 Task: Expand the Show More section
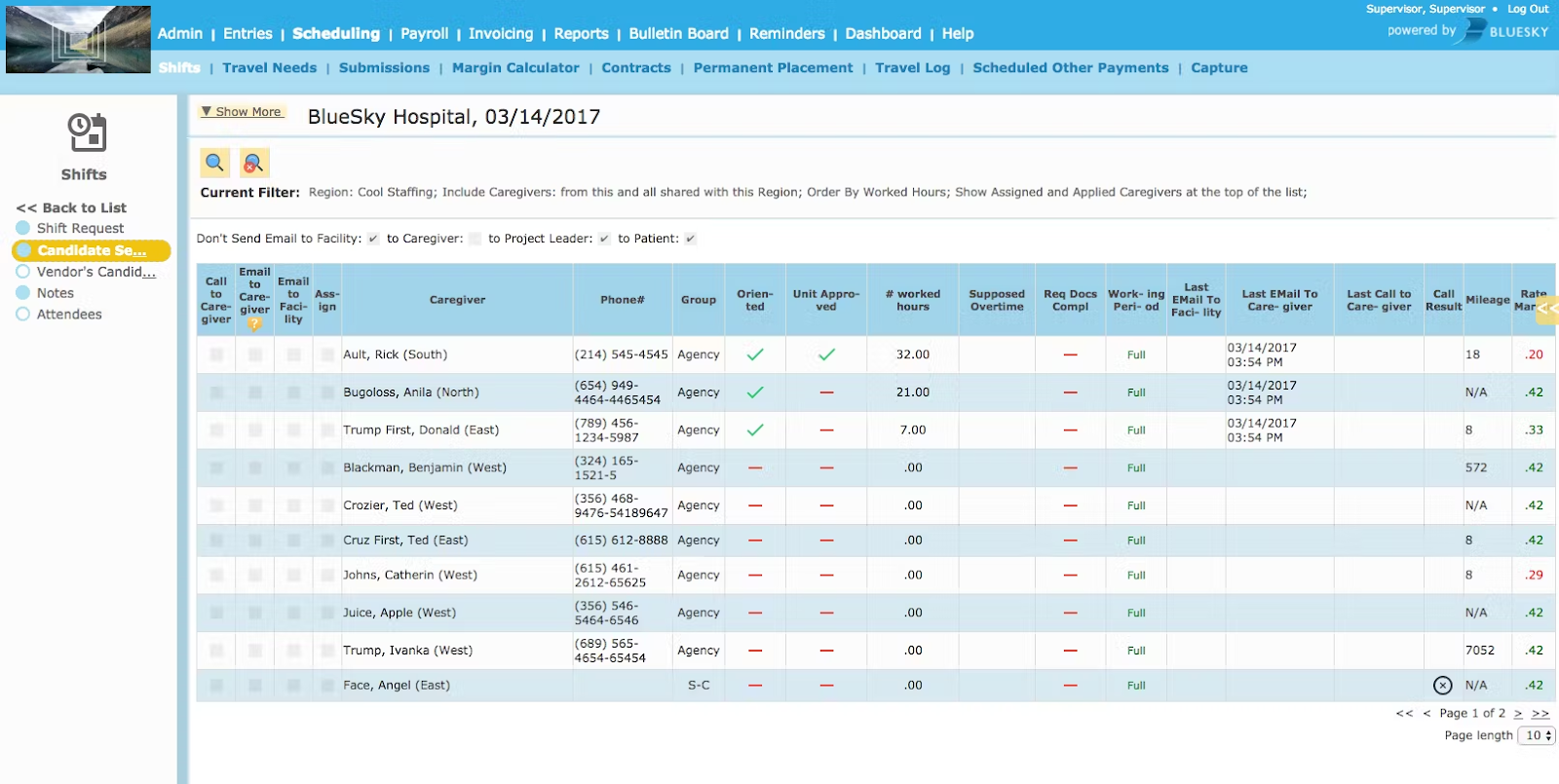click(x=242, y=112)
